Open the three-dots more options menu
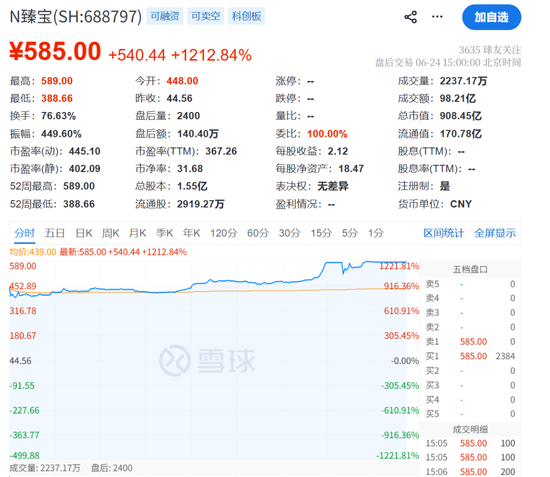550x477 pixels. [x=437, y=16]
